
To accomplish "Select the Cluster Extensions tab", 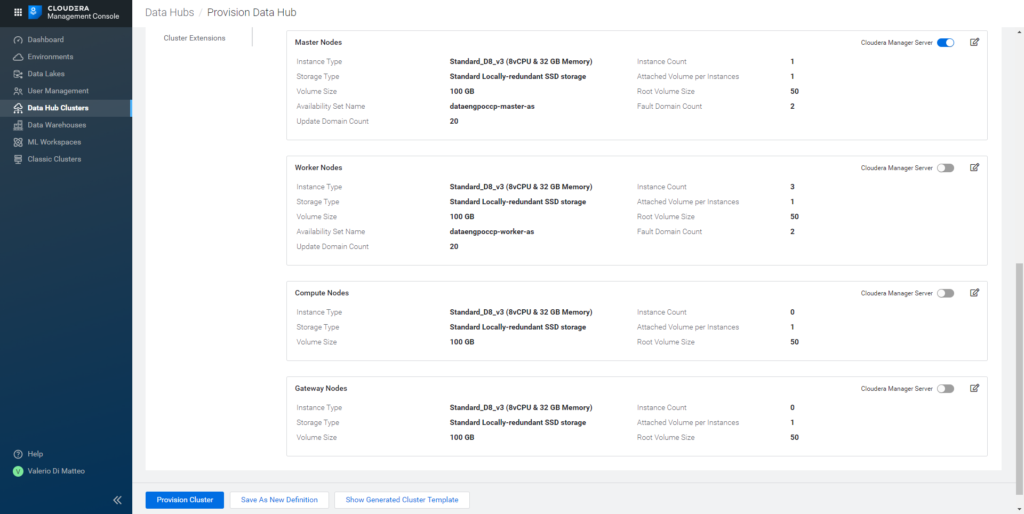I will 195,38.
